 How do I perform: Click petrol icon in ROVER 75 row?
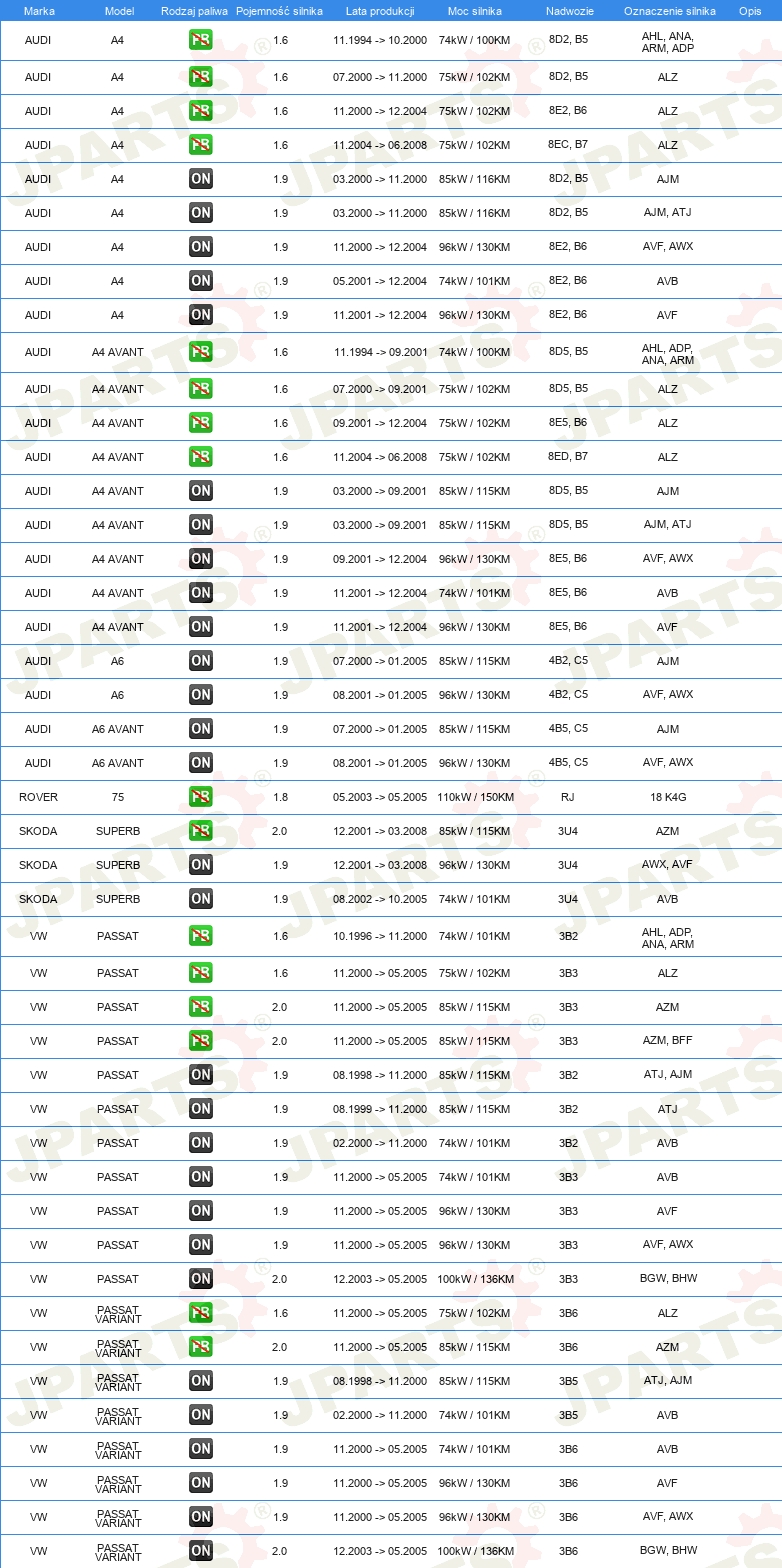click(201, 797)
